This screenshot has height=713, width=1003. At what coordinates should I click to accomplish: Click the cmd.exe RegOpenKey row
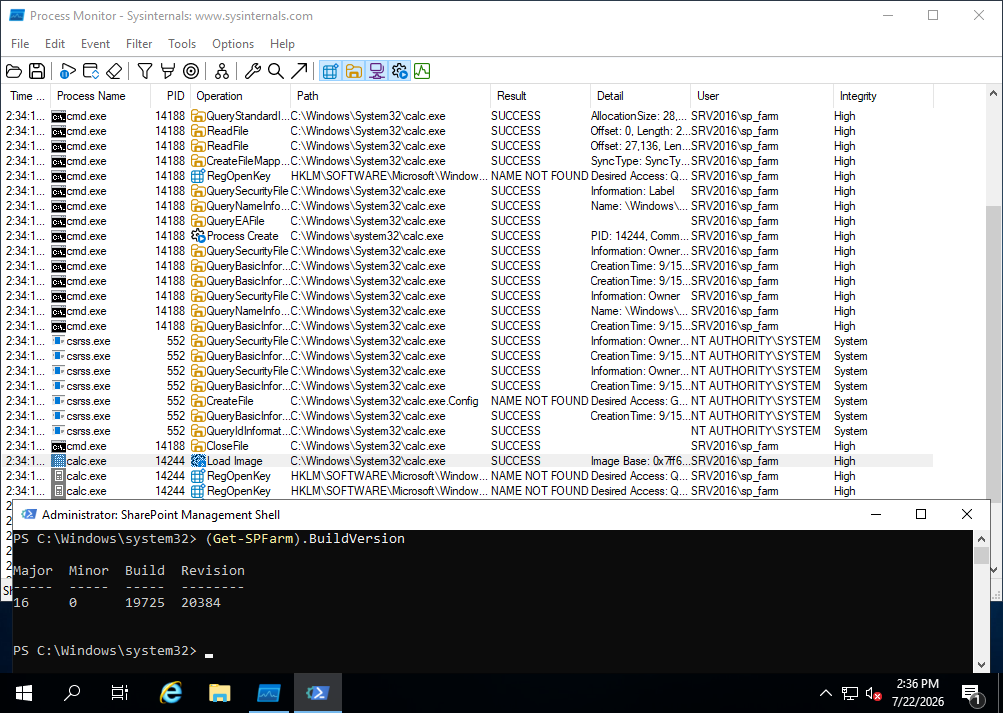click(468, 176)
